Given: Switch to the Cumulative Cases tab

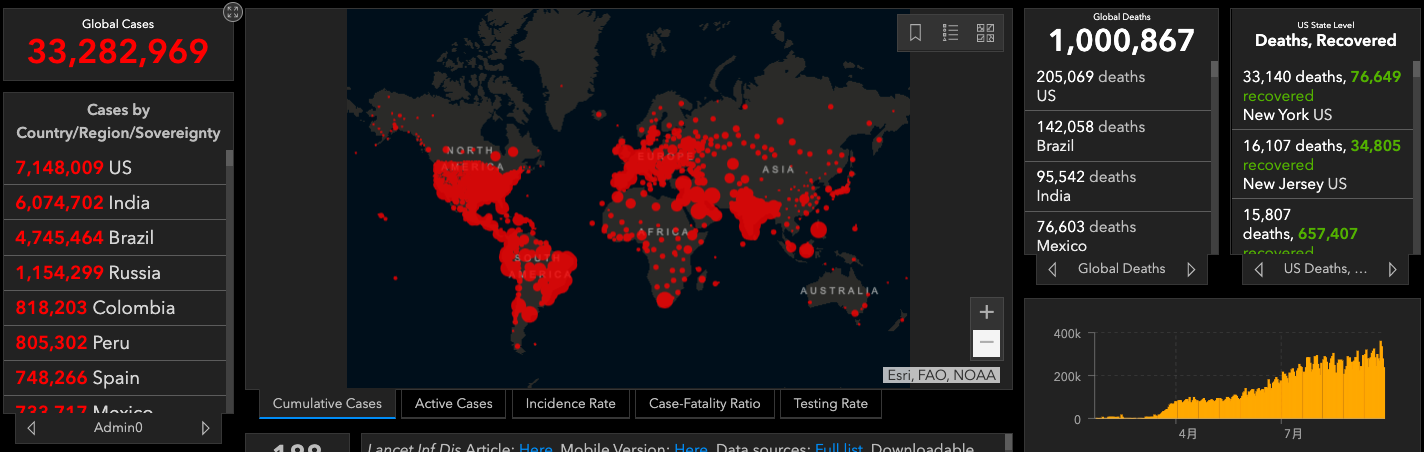Looking at the screenshot, I should click(327, 404).
